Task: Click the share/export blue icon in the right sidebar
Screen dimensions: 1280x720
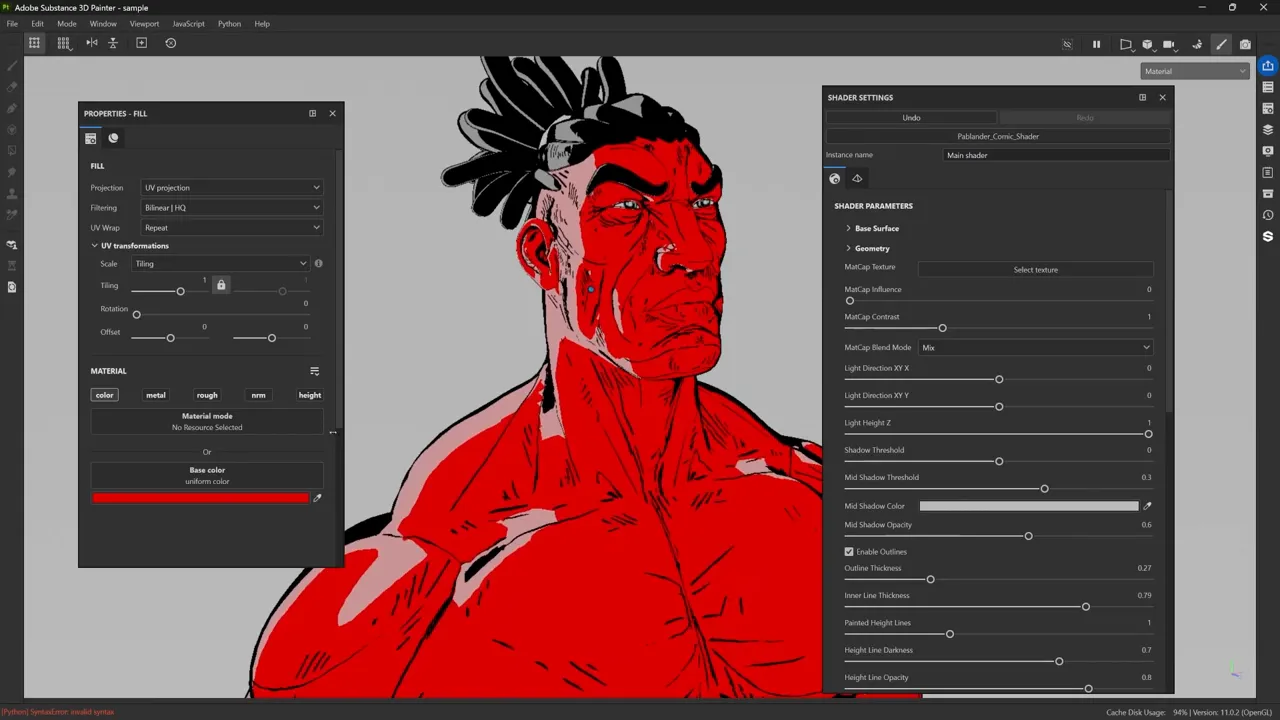Action: pyautogui.click(x=1267, y=66)
